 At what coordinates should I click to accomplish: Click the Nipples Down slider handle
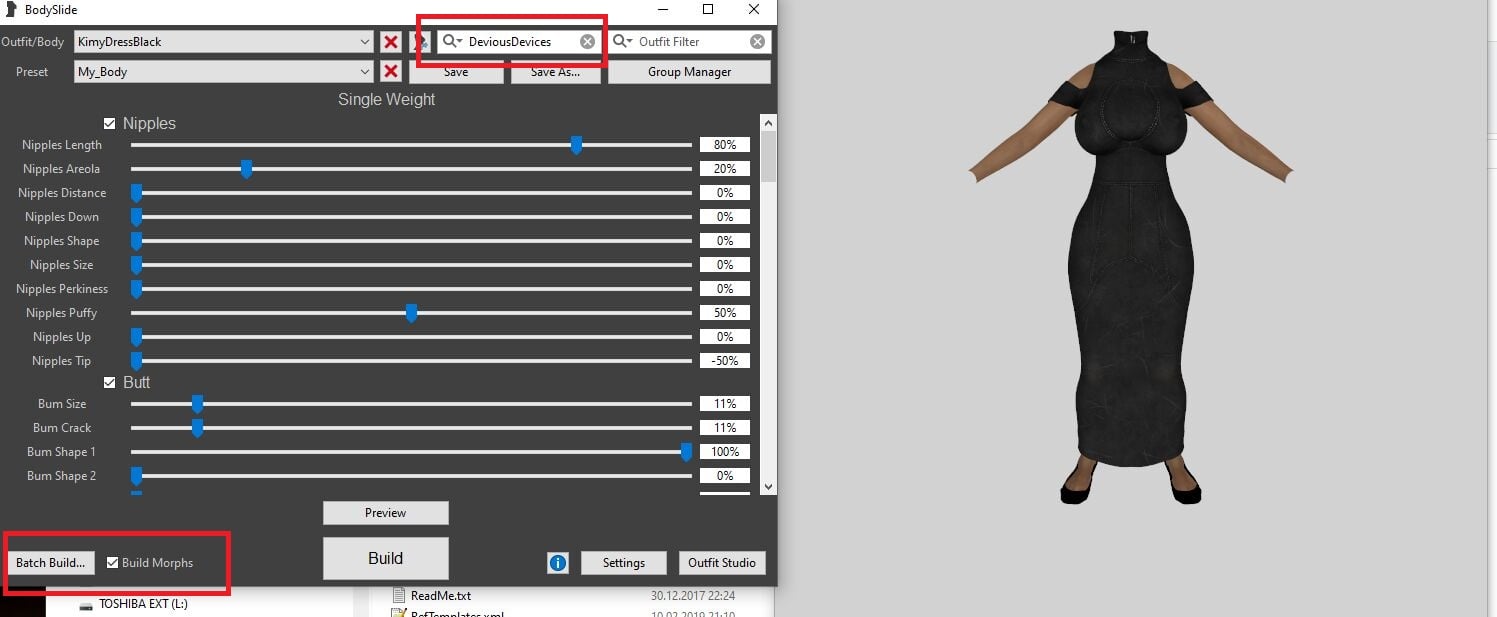click(136, 218)
